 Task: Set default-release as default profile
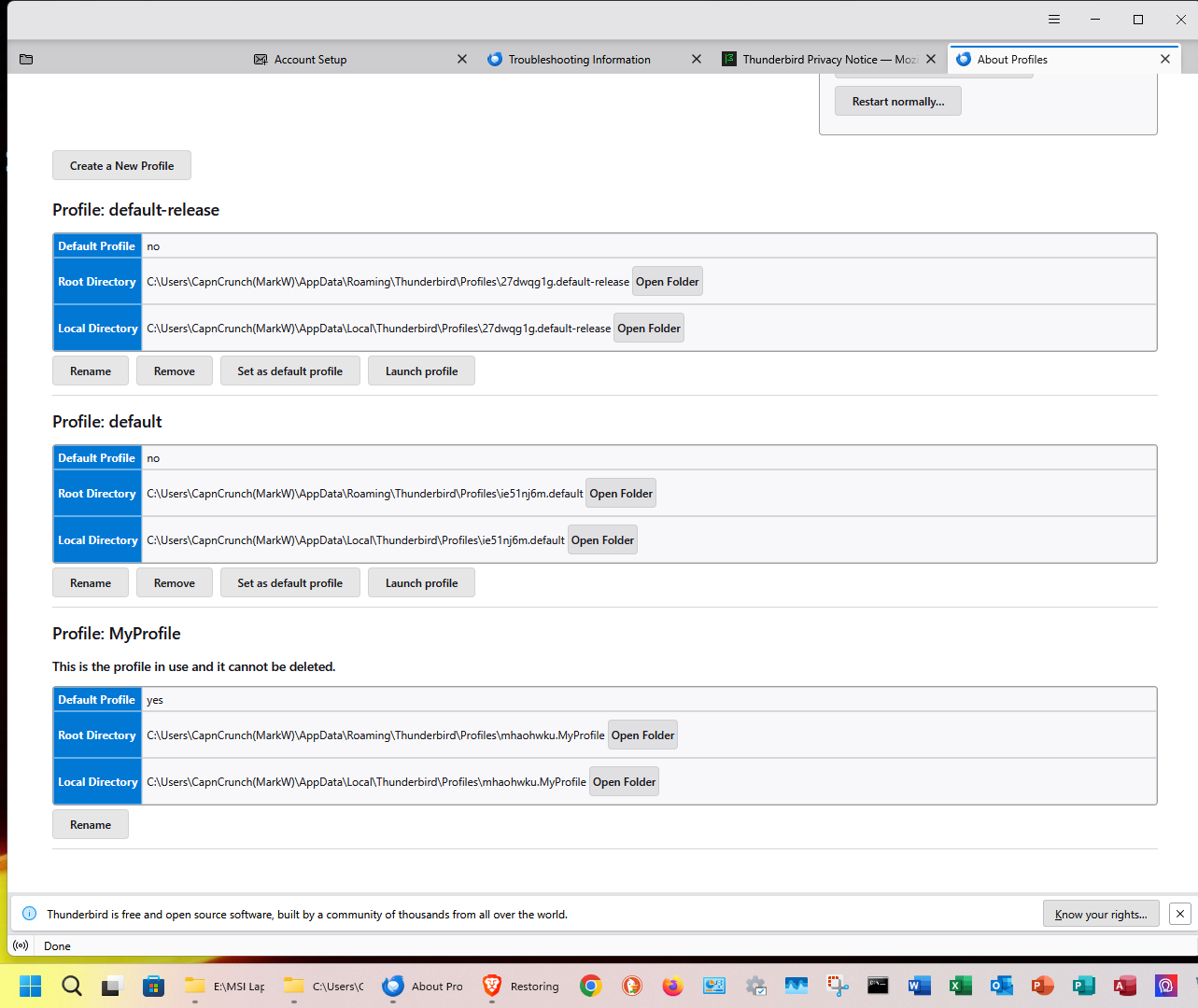pos(290,371)
